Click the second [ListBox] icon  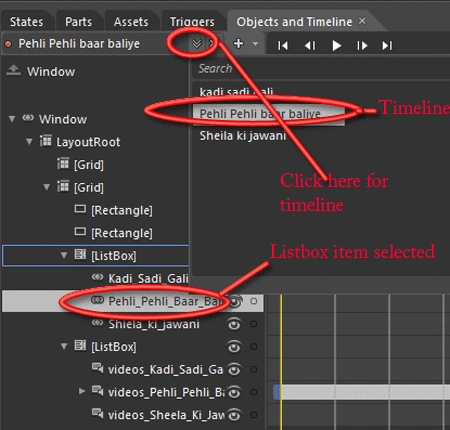[80, 345]
